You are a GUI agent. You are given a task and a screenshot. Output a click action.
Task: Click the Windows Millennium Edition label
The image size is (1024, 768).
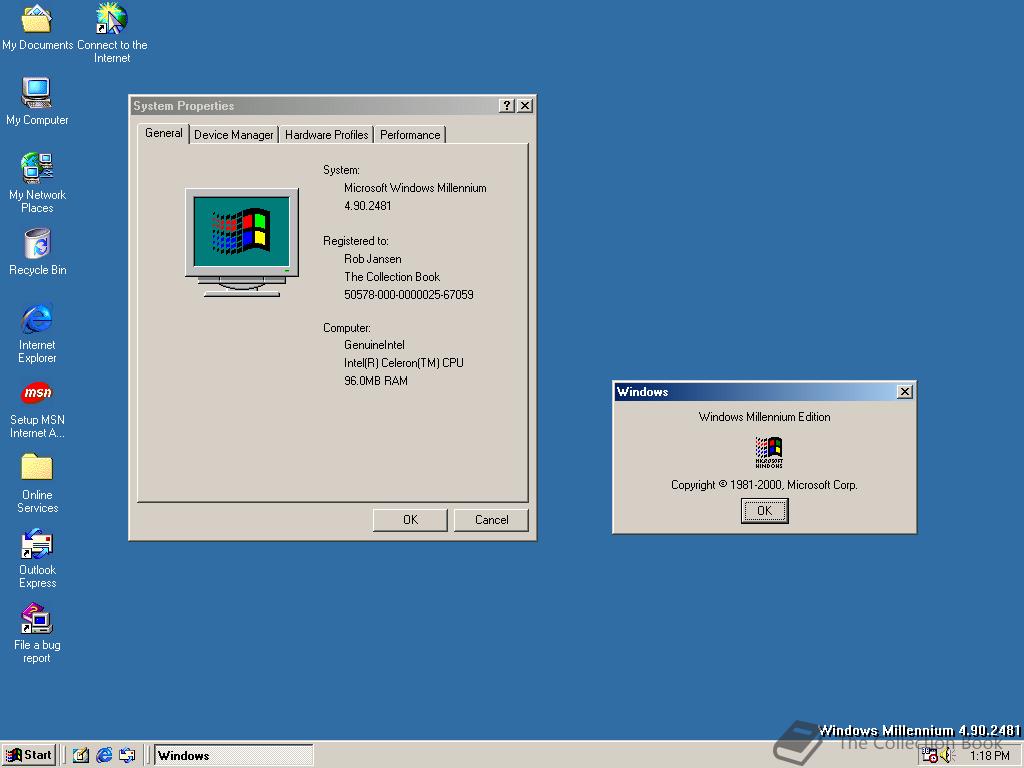(x=764, y=417)
